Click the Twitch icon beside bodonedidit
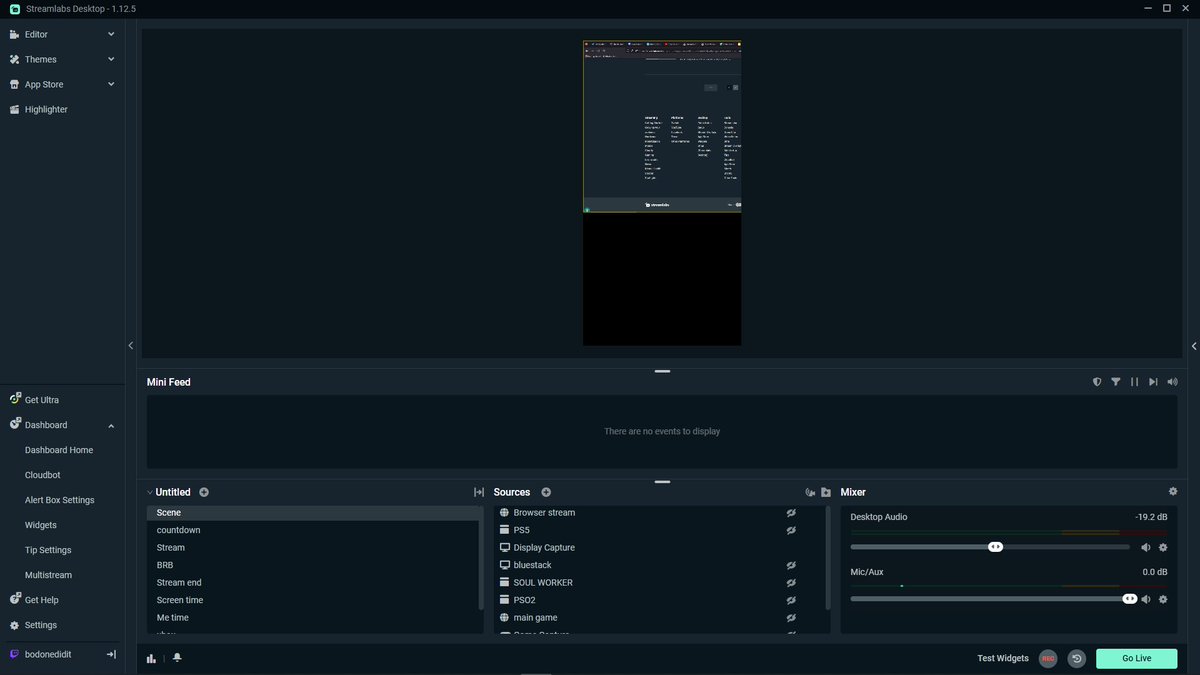The height and width of the screenshot is (675, 1200). point(15,654)
